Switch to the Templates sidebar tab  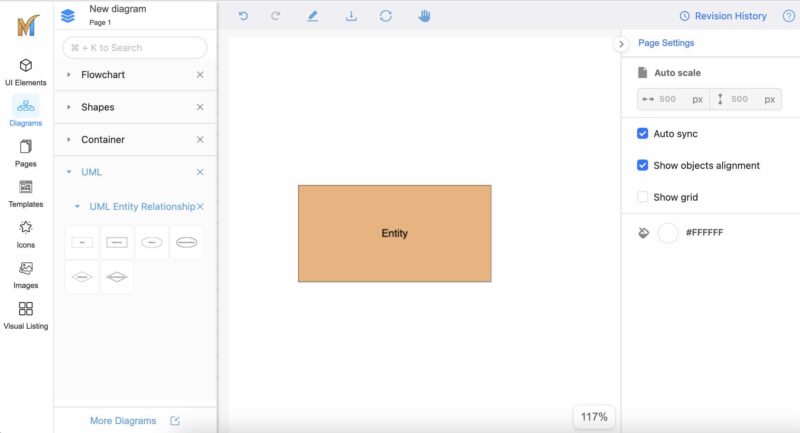(26, 193)
